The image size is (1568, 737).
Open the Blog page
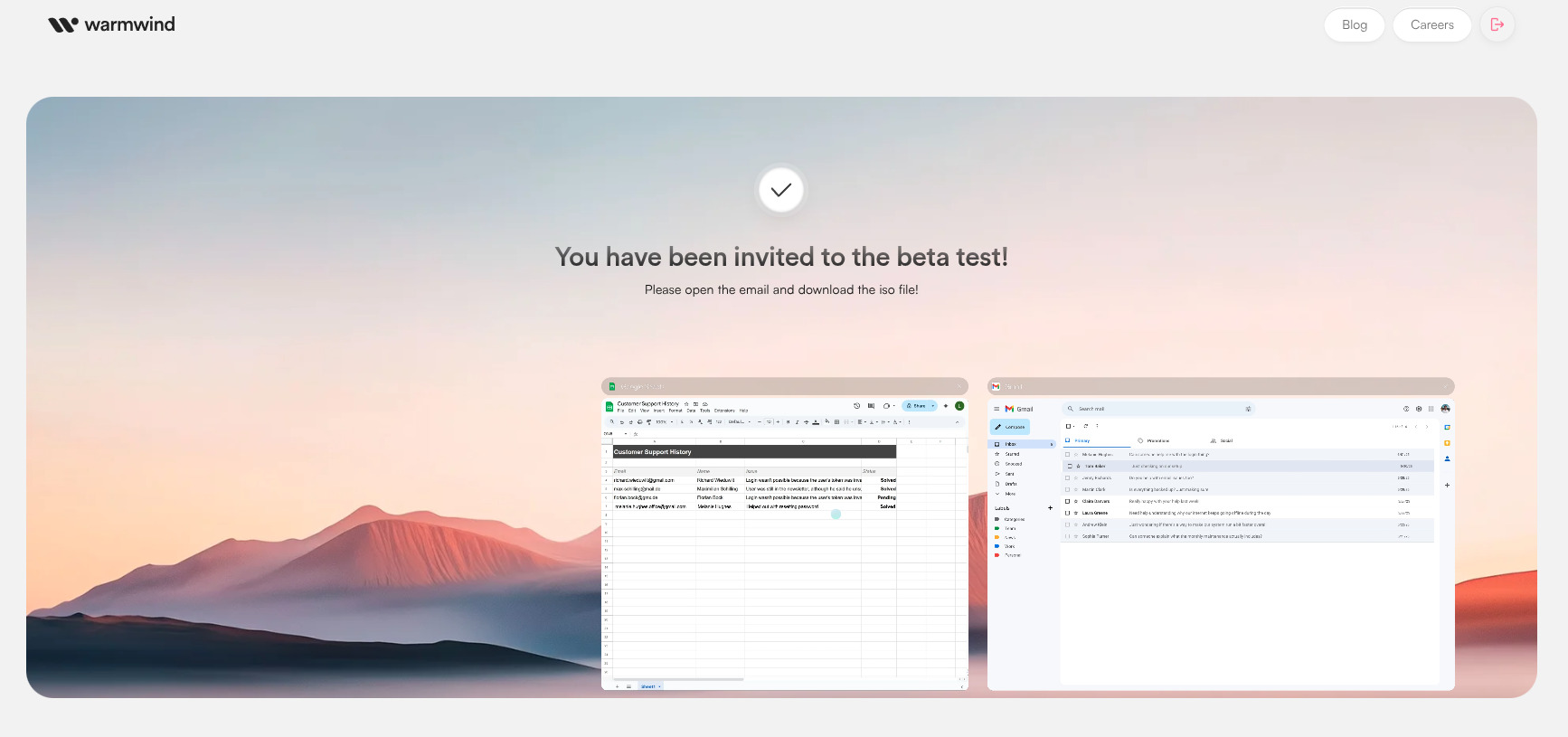point(1355,24)
